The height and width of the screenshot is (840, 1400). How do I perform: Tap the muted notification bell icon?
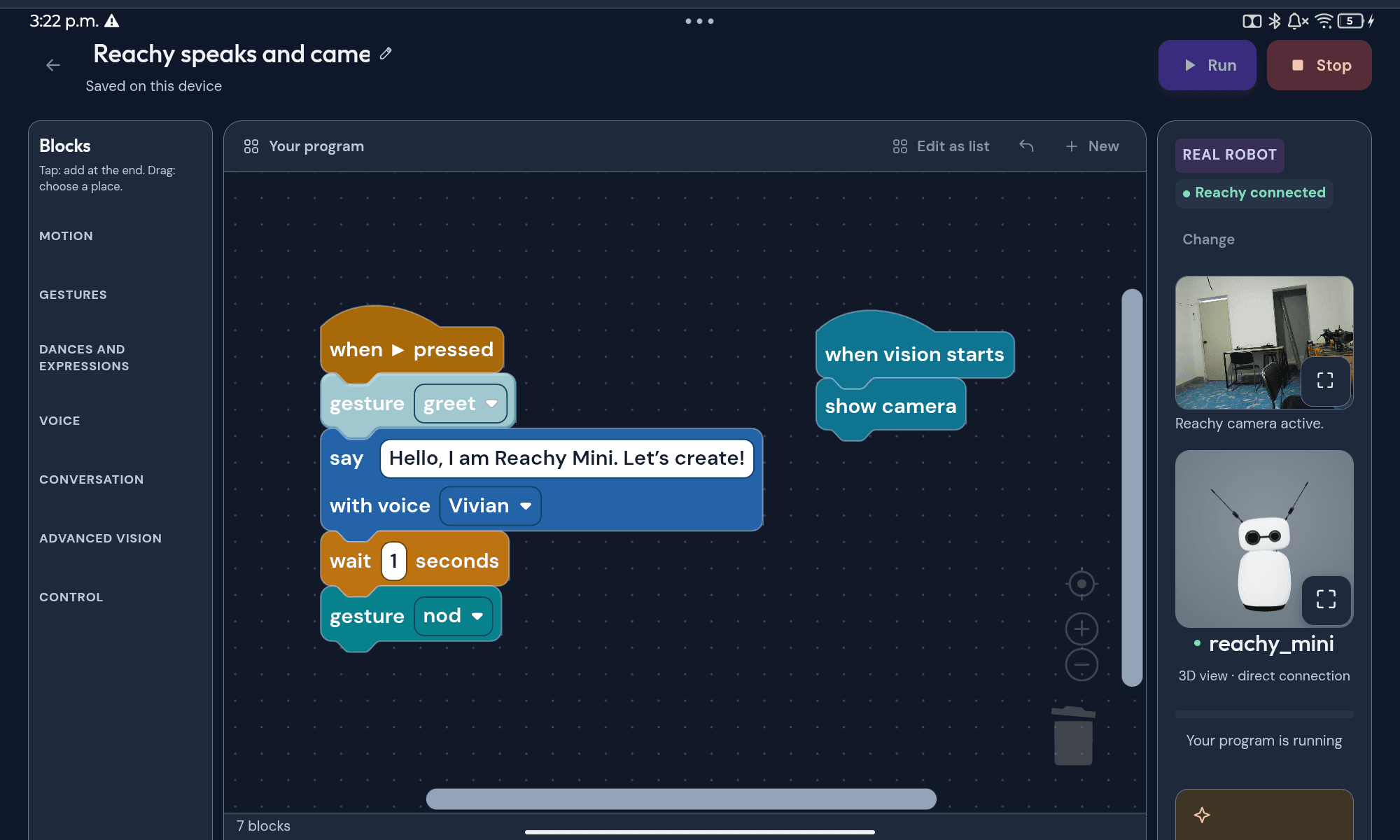pyautogui.click(x=1298, y=21)
